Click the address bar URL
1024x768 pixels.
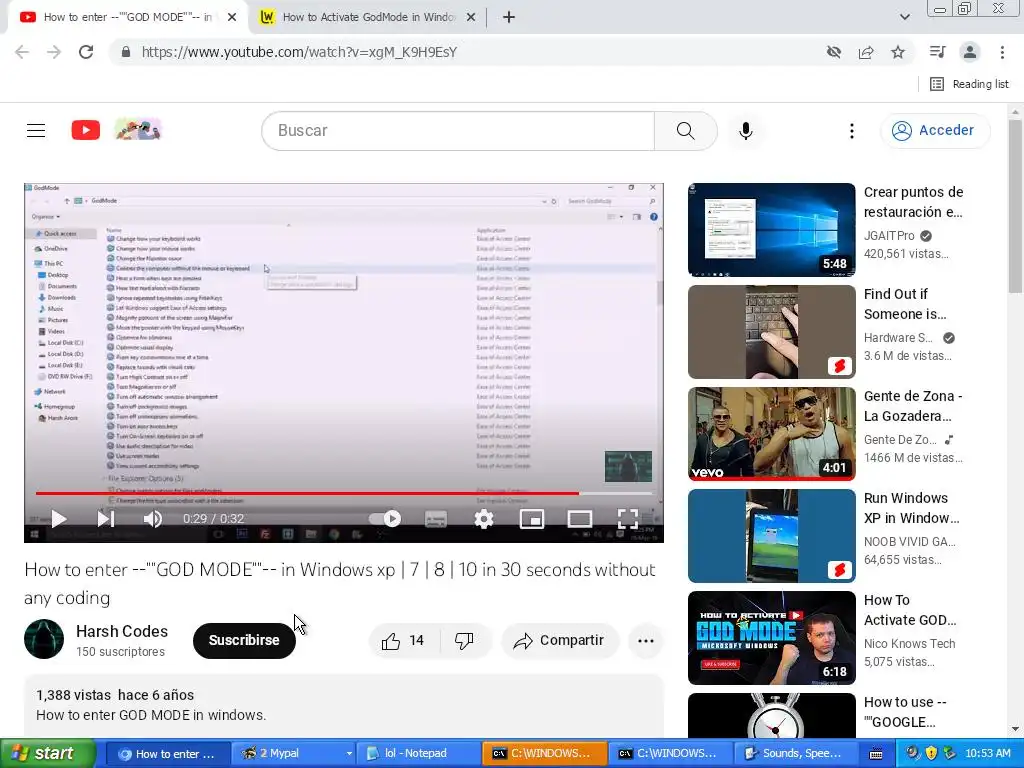tap(299, 52)
